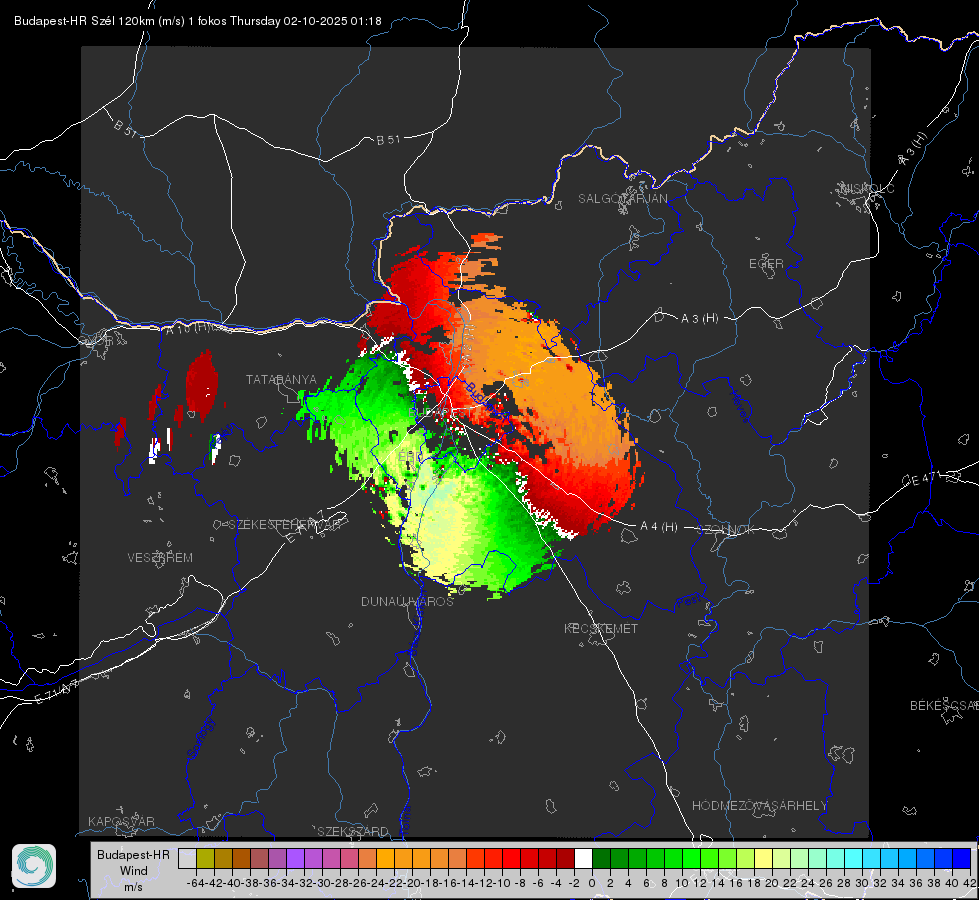
Task: Click the Budapest-HR radar title text
Action: click(197, 21)
